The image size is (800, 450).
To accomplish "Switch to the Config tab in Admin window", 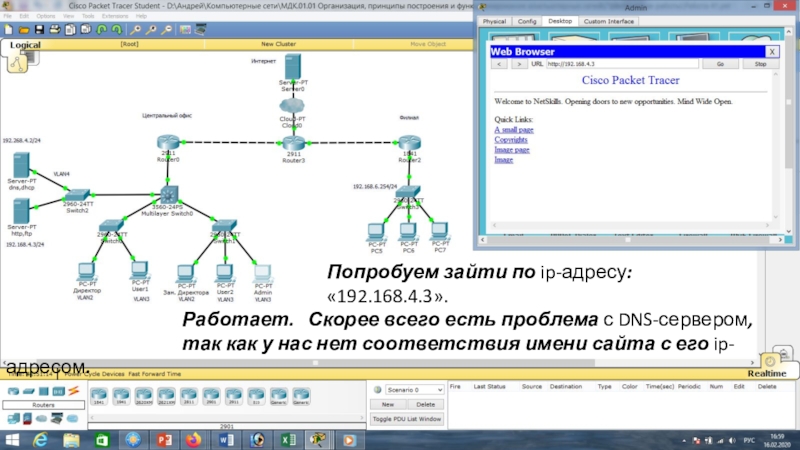I will [527, 21].
